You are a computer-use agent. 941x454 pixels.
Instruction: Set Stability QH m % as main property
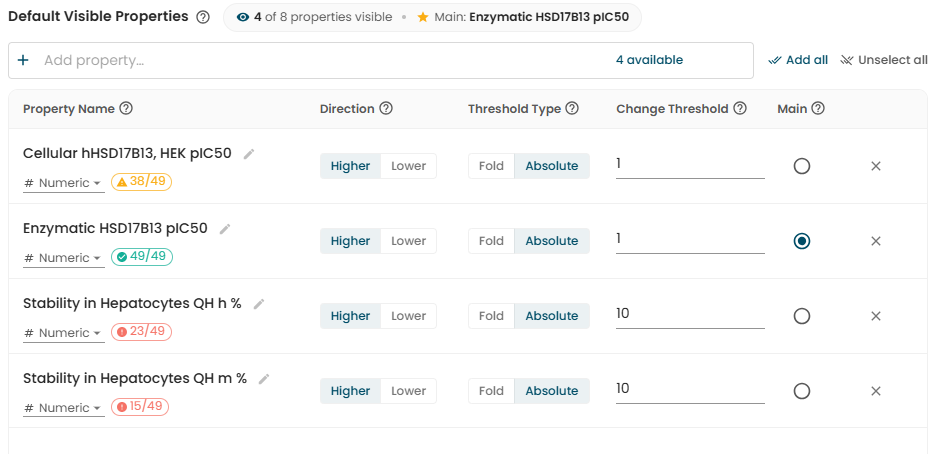tap(802, 391)
